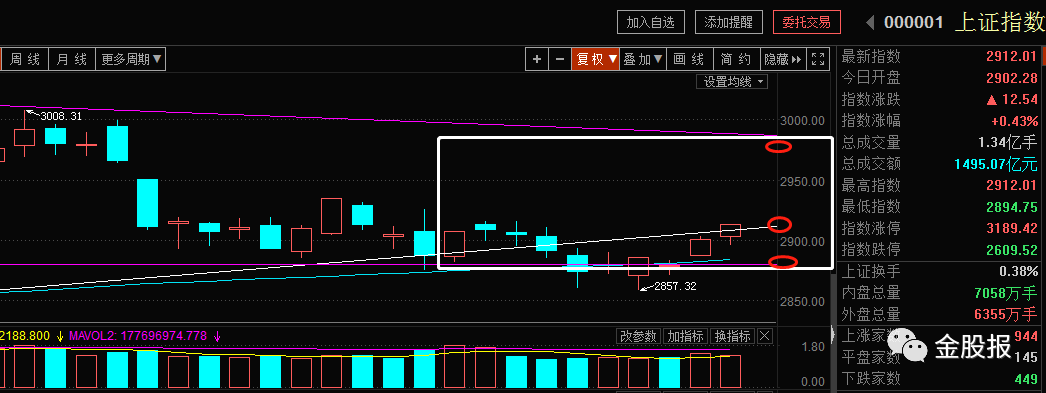
Task: Click 添加提醒 add alert button
Action: click(x=728, y=22)
